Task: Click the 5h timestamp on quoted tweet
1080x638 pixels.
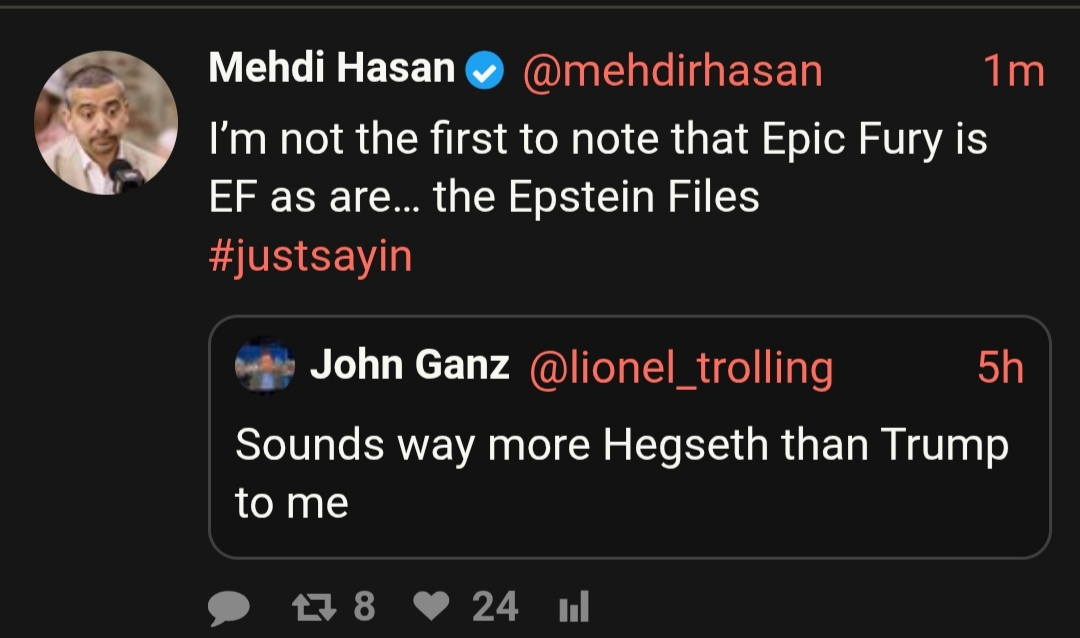Action: click(x=1000, y=368)
